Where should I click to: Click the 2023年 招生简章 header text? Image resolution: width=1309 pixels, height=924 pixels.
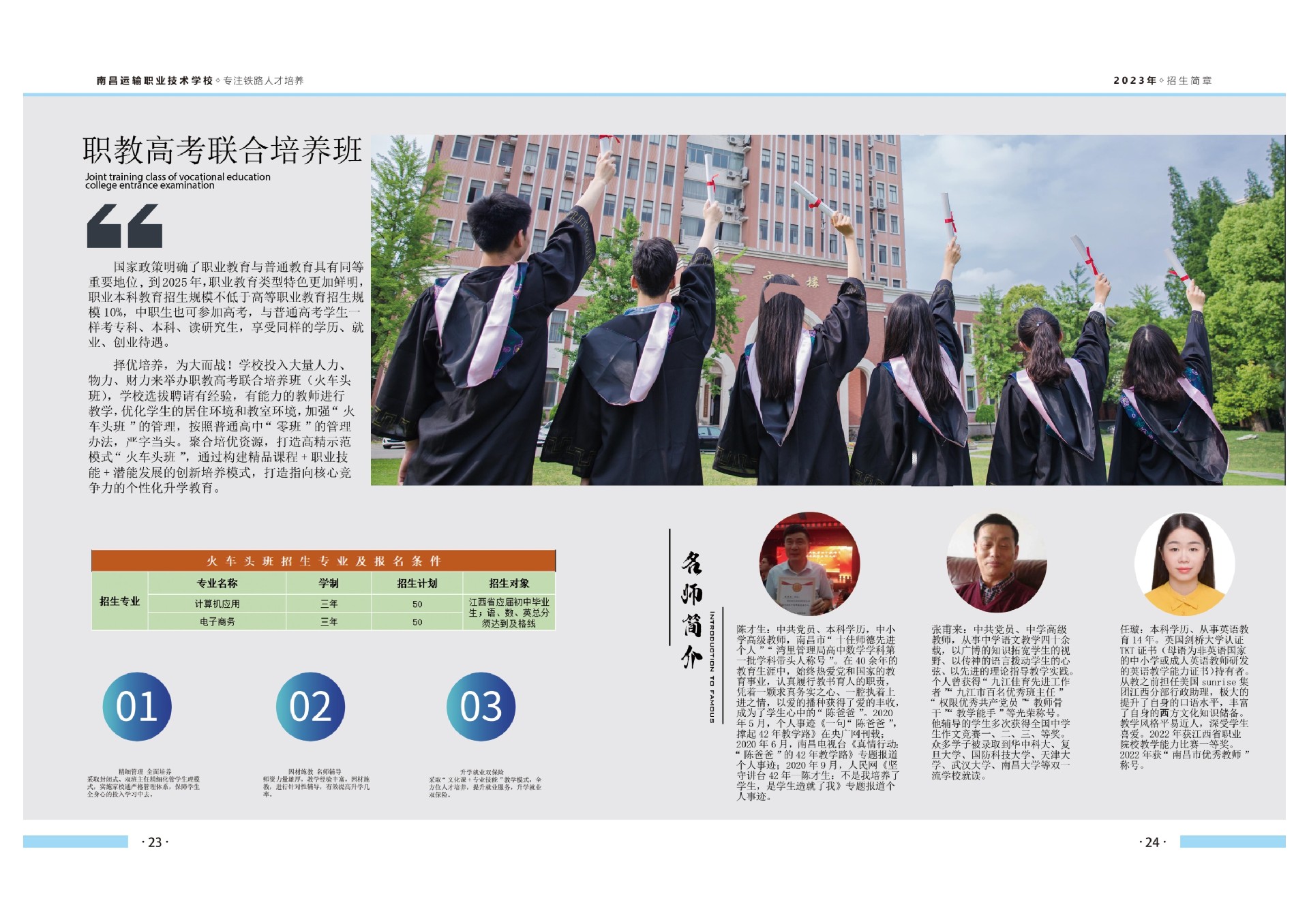tap(1162, 80)
